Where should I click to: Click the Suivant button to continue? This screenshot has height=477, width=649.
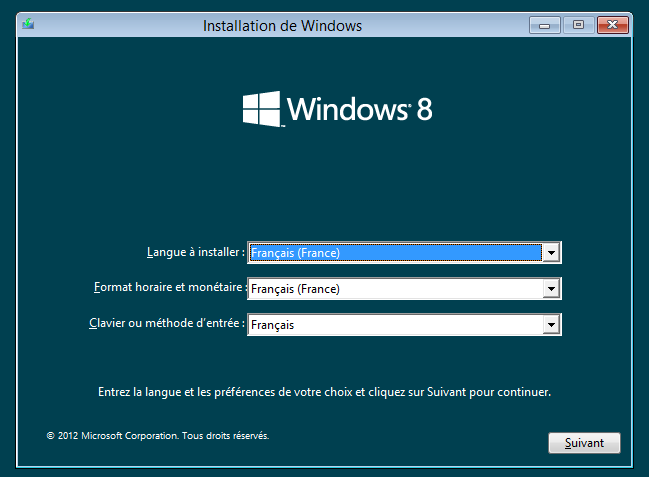[x=584, y=442]
